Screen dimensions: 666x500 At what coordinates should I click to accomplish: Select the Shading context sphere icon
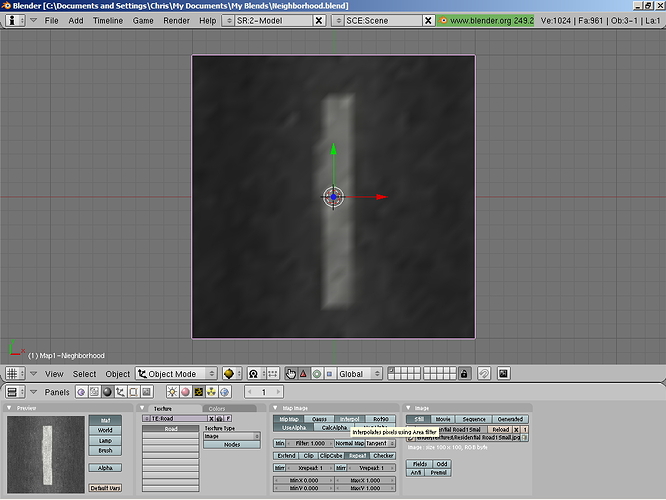tap(107, 392)
